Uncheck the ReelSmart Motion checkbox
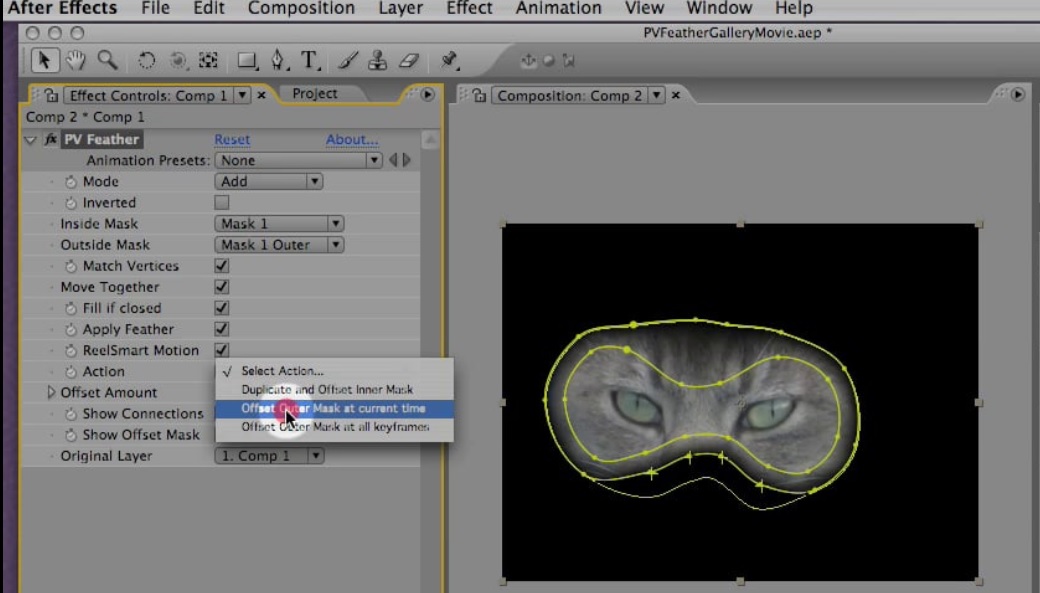 coord(222,350)
